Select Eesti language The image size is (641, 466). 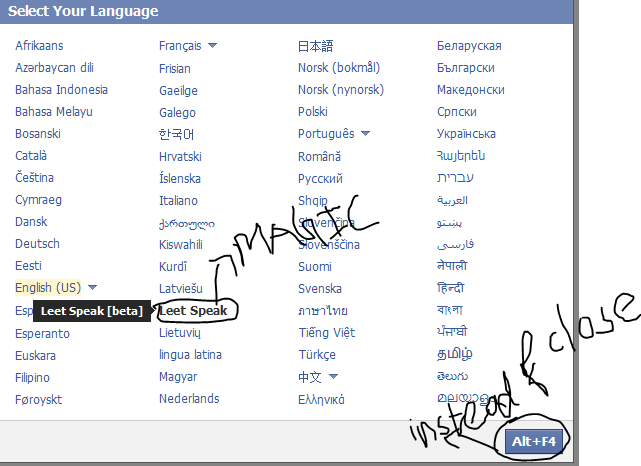click(28, 266)
